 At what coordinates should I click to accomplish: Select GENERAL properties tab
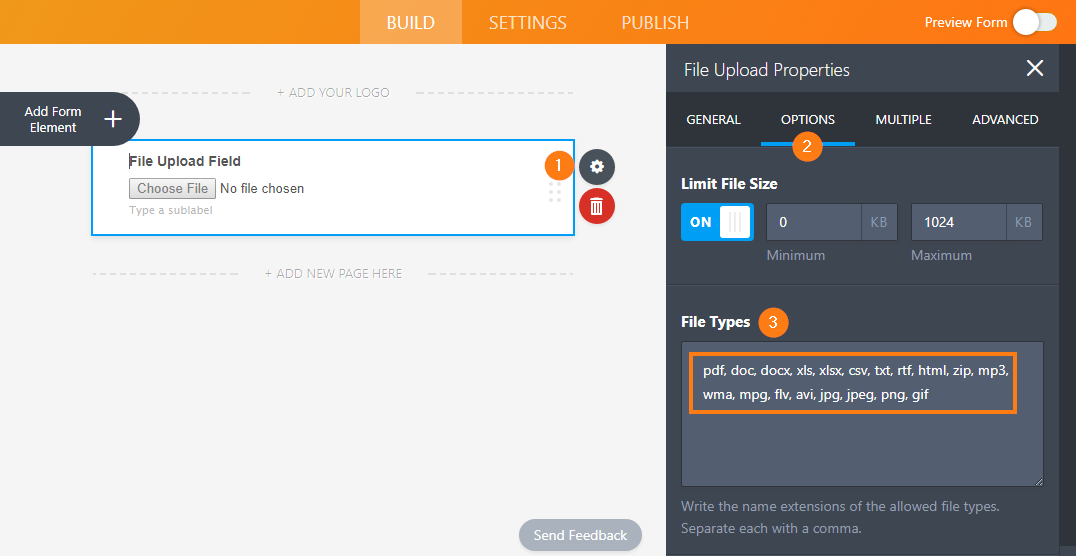click(713, 120)
